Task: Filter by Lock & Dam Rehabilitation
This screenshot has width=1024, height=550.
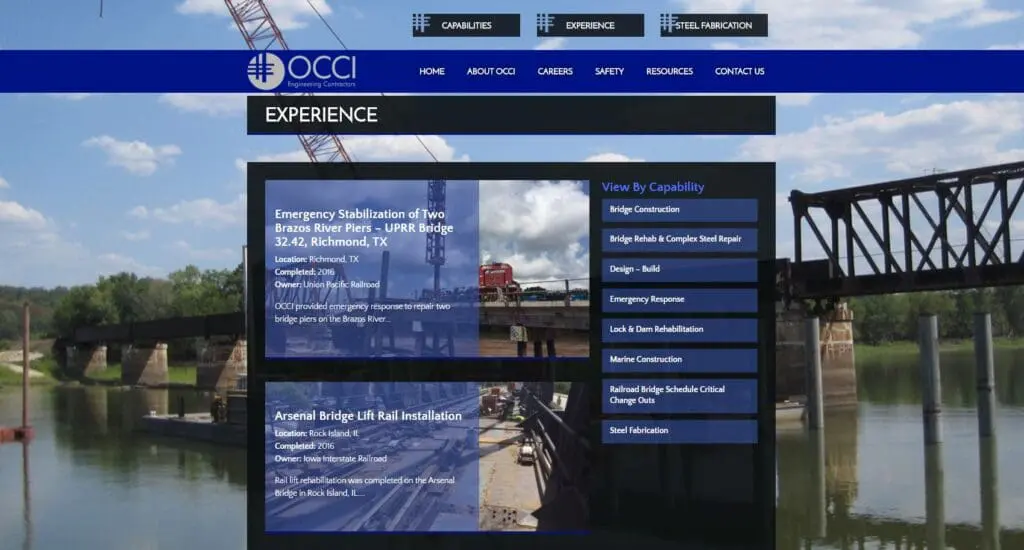Action: [x=679, y=330]
